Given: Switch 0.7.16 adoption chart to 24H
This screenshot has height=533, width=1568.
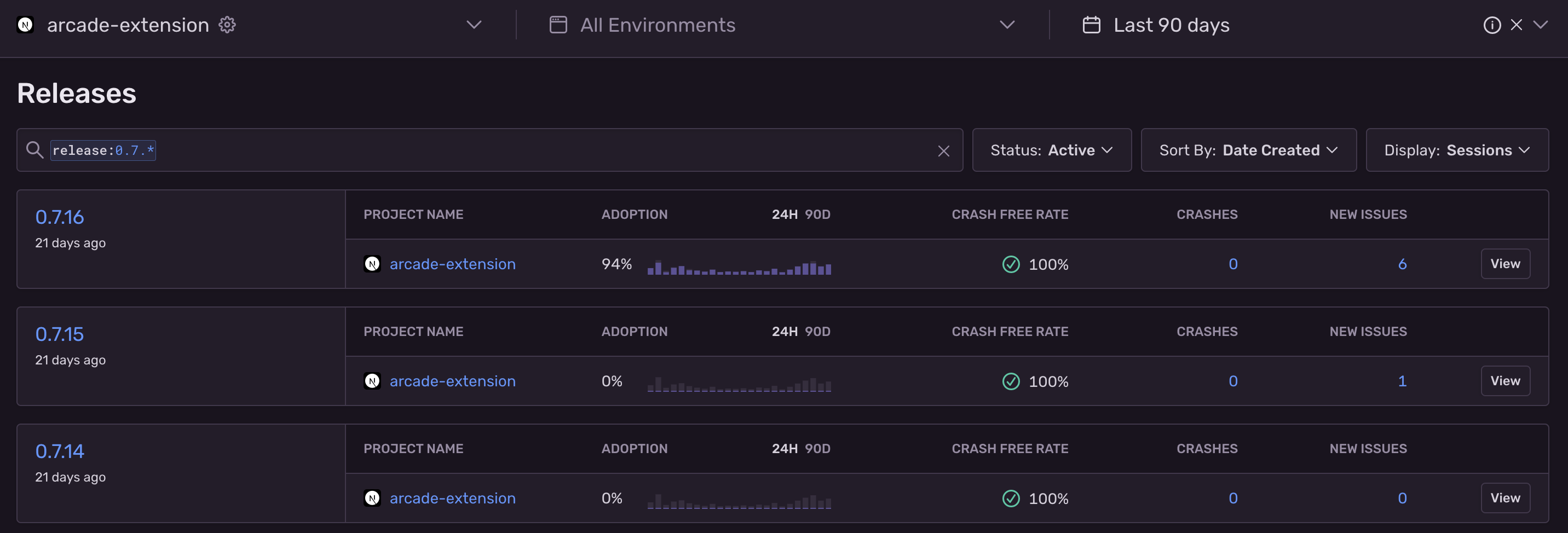Looking at the screenshot, I should pos(785,215).
